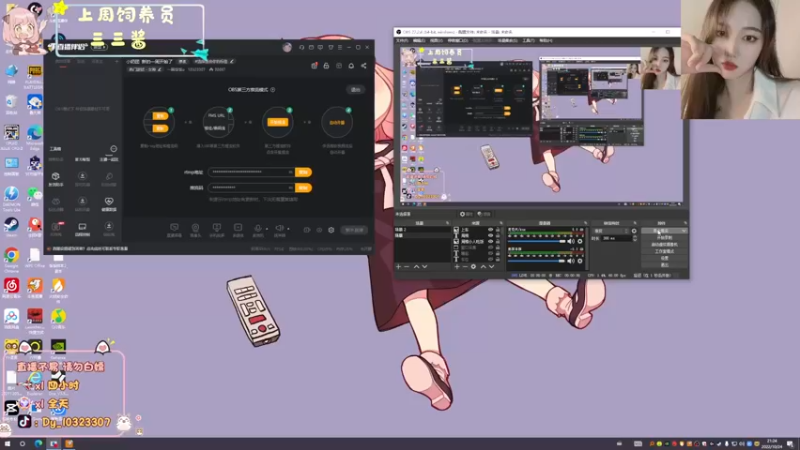
Task: Toggle visibility eye of the fourth OBS source
Action: [491, 247]
